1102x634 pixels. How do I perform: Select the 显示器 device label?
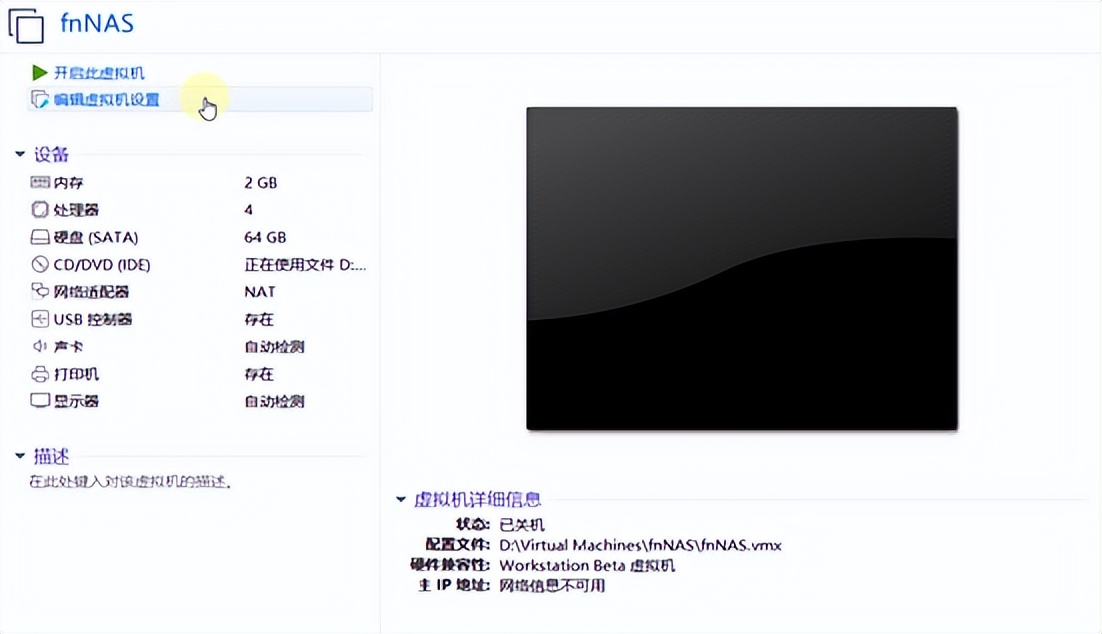[77, 401]
